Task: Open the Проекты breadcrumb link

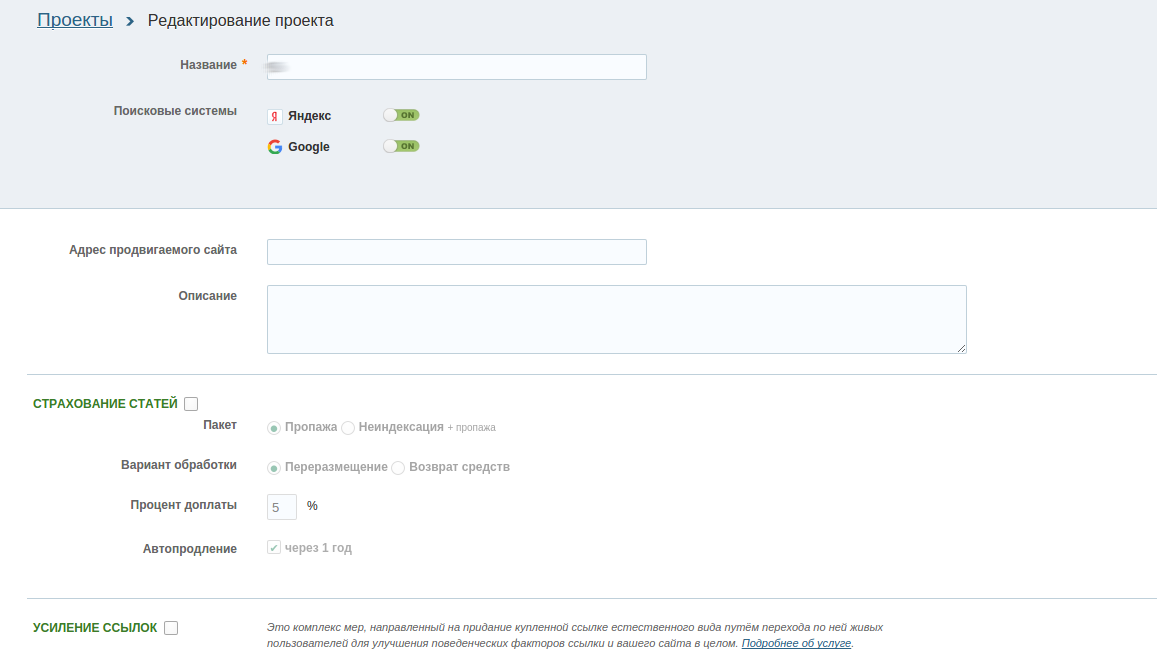Action: pyautogui.click(x=75, y=20)
